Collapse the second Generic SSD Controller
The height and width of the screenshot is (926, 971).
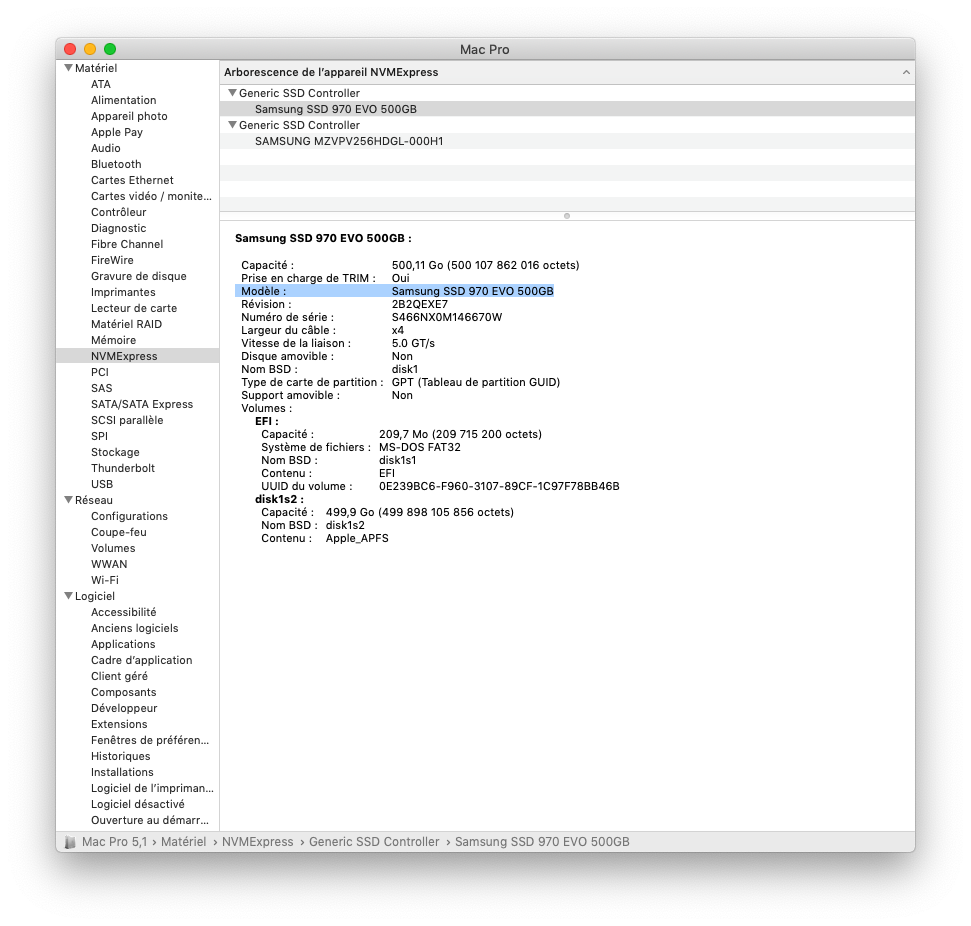[232, 125]
